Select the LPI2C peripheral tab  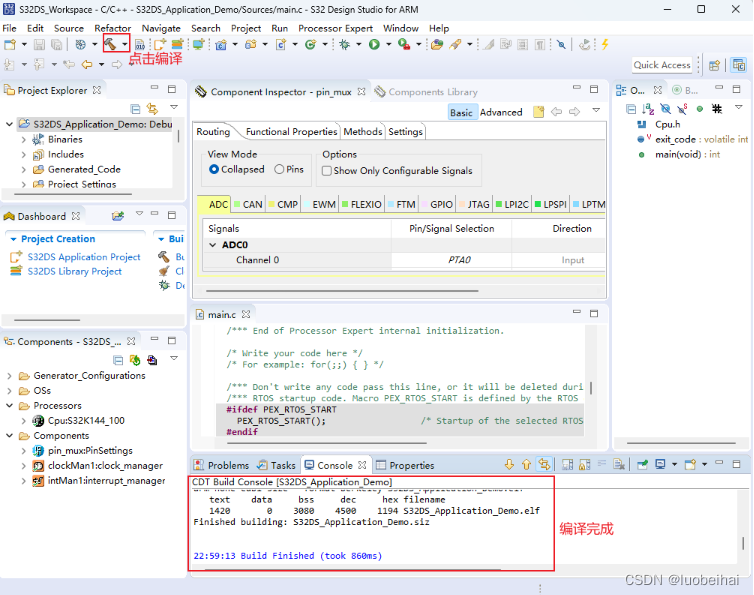click(x=512, y=204)
